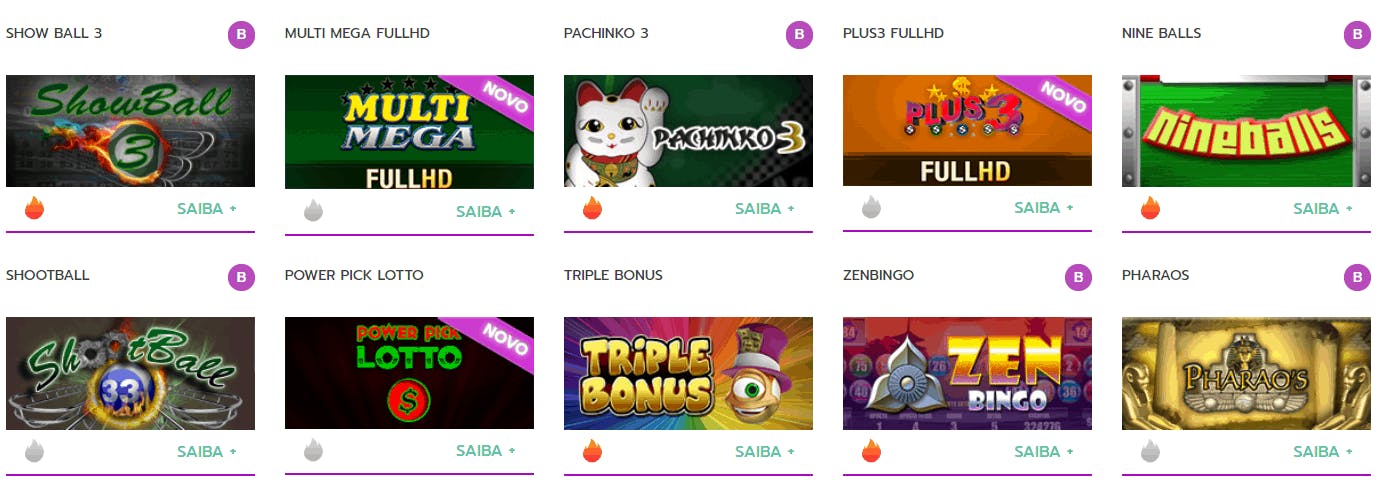Open SAIBA + link under Plus3 FullHD

(x=1044, y=208)
